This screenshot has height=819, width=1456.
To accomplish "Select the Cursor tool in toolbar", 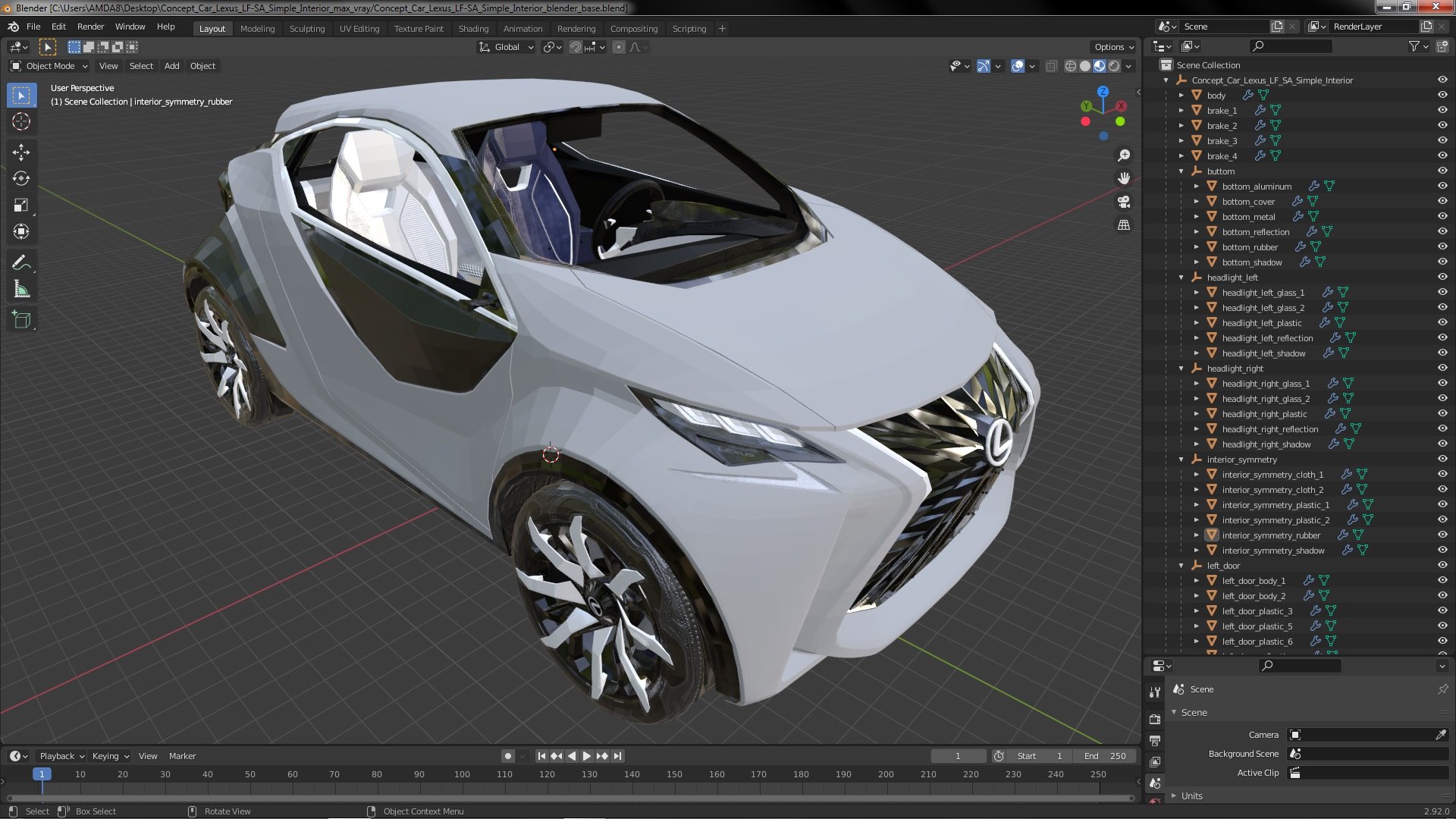I will pyautogui.click(x=21, y=121).
